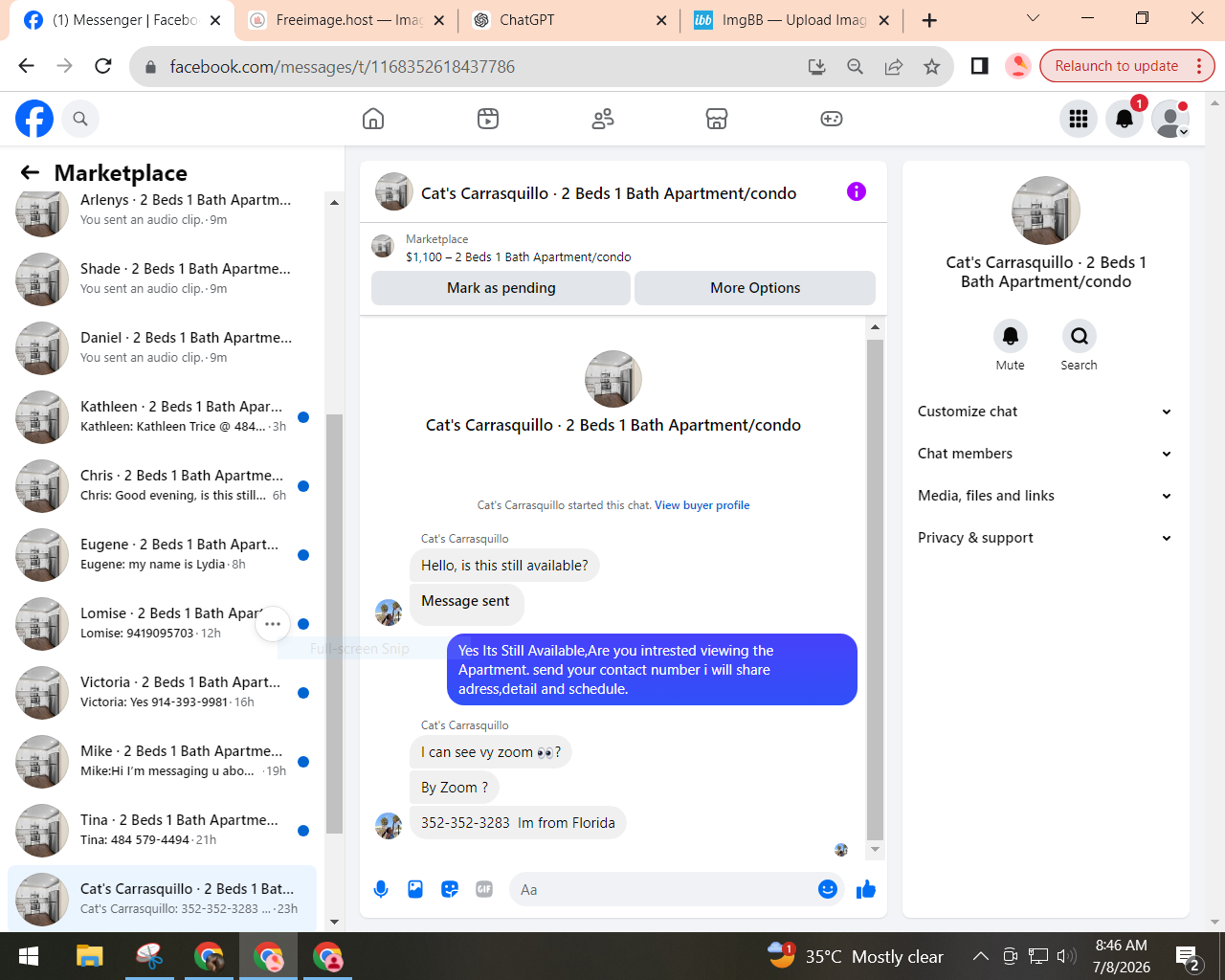This screenshot has width=1225, height=980.
Task: Open purple conversation information icon
Action: [857, 191]
